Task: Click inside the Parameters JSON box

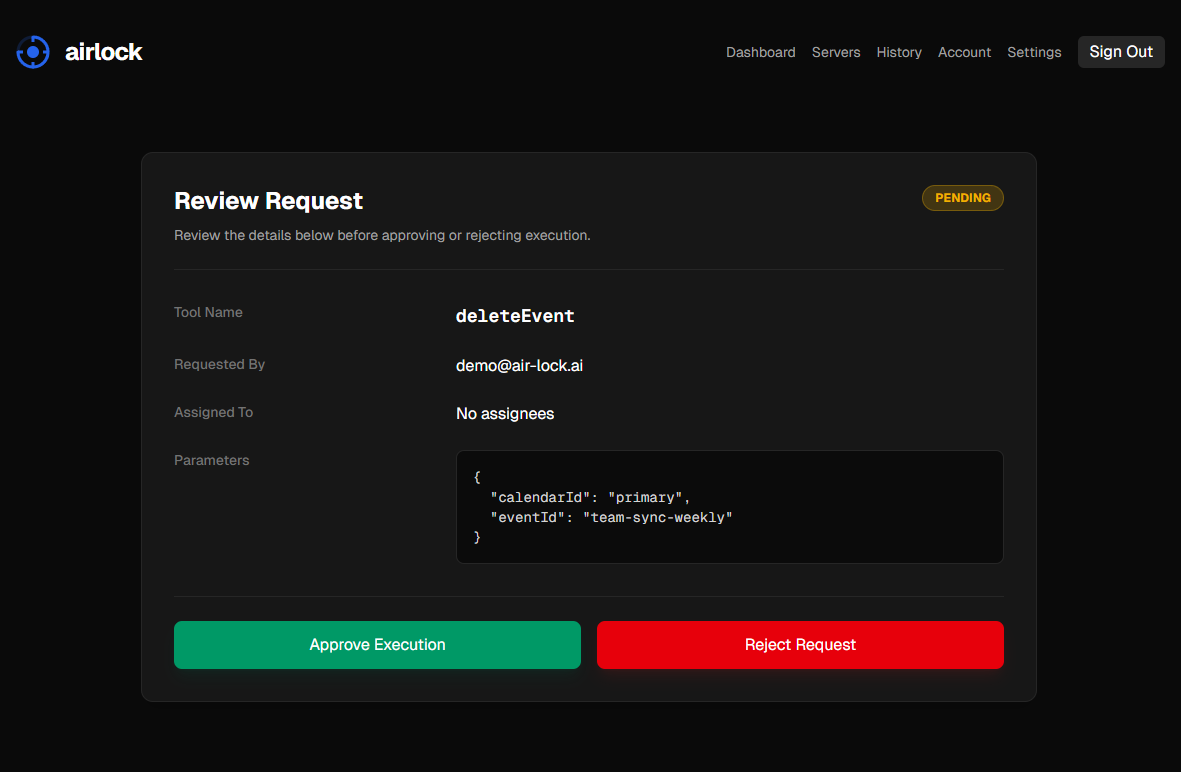Action: tap(730, 507)
